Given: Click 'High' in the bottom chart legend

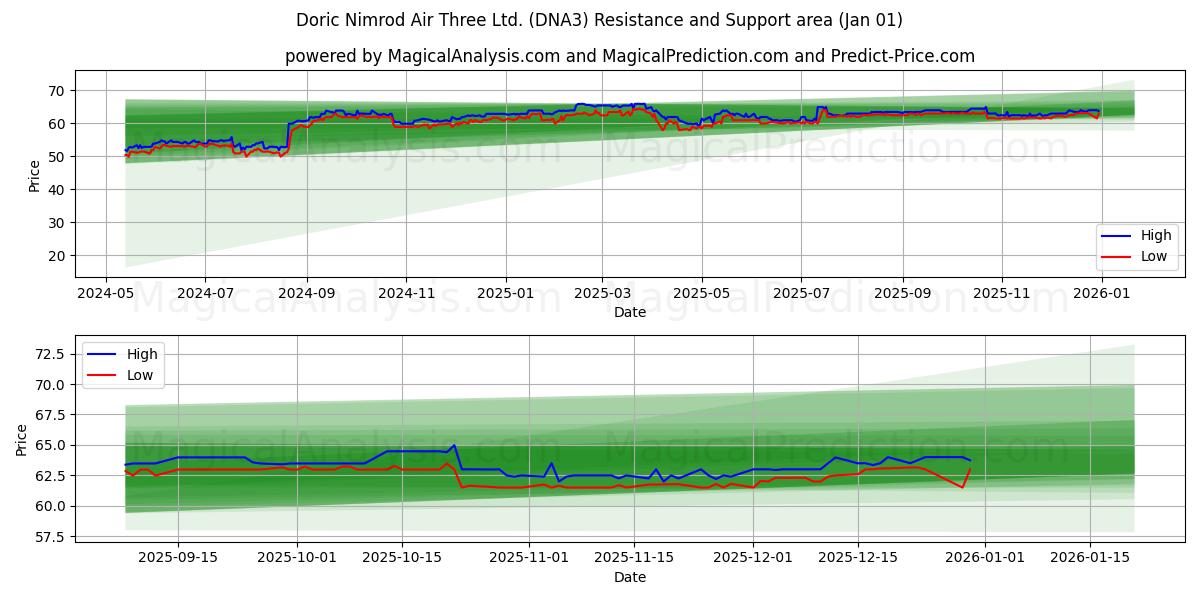Looking at the screenshot, I should point(141,354).
